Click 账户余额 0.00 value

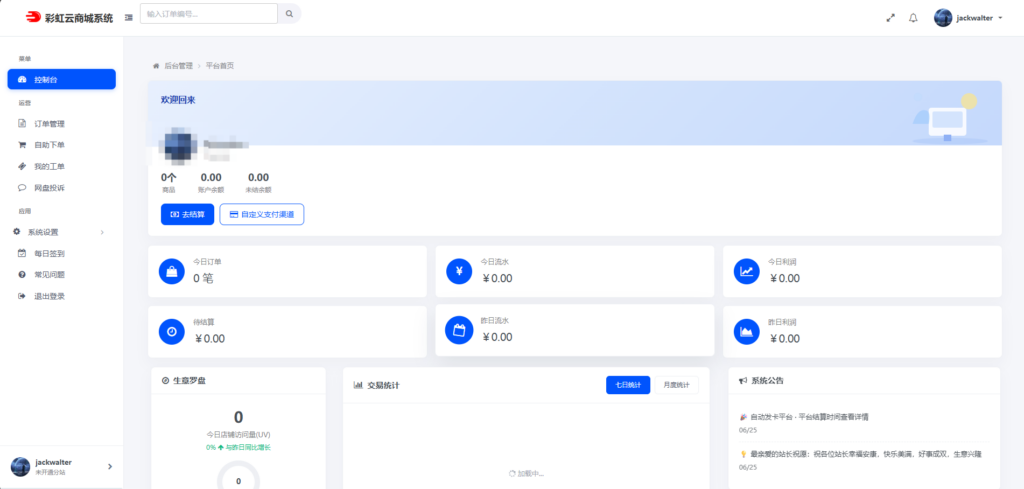pyautogui.click(x=211, y=177)
